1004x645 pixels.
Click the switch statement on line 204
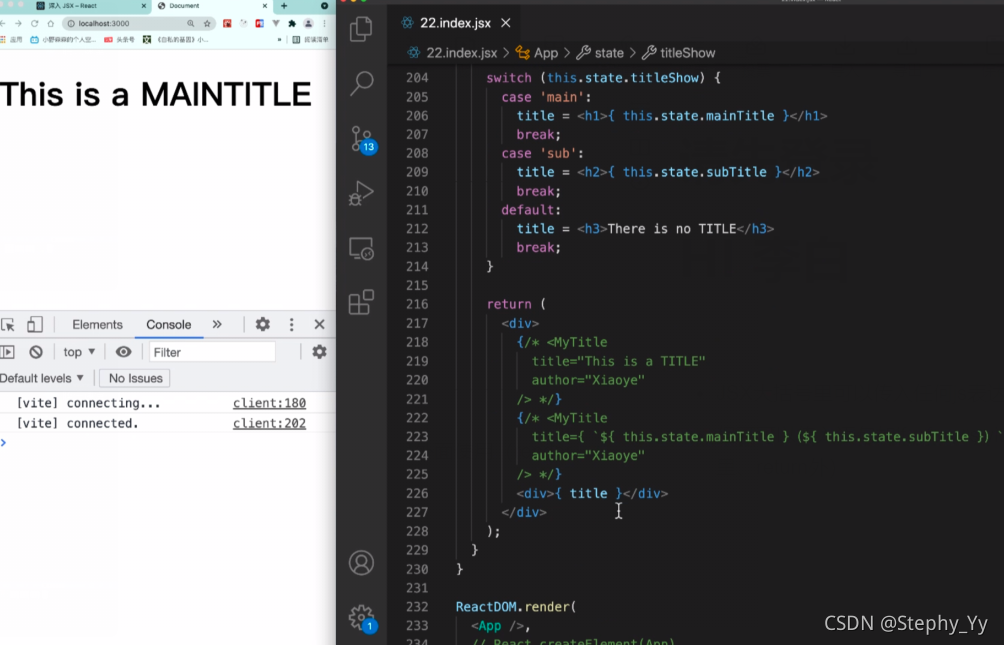[x=603, y=78]
